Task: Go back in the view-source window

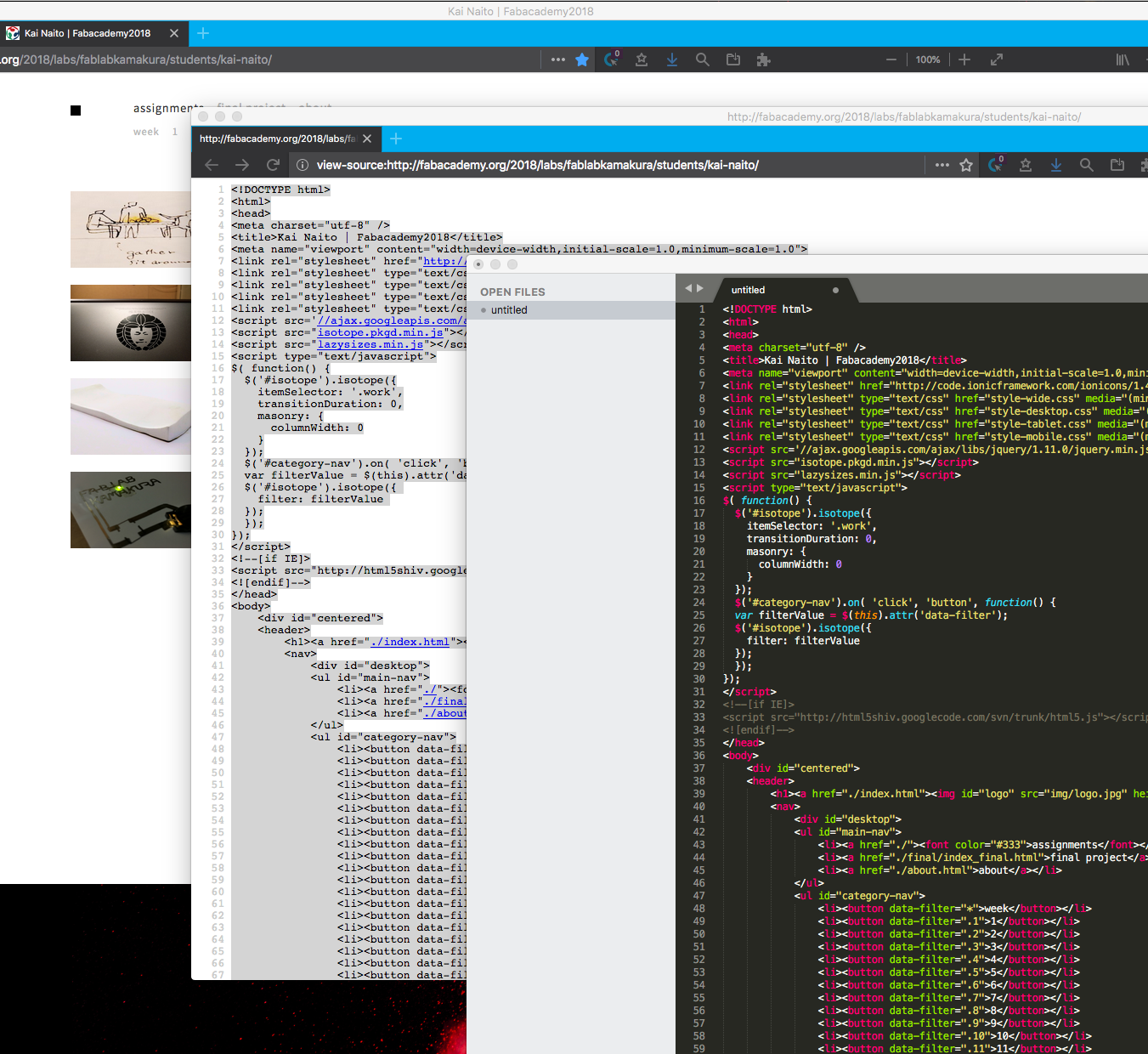Action: (212, 165)
